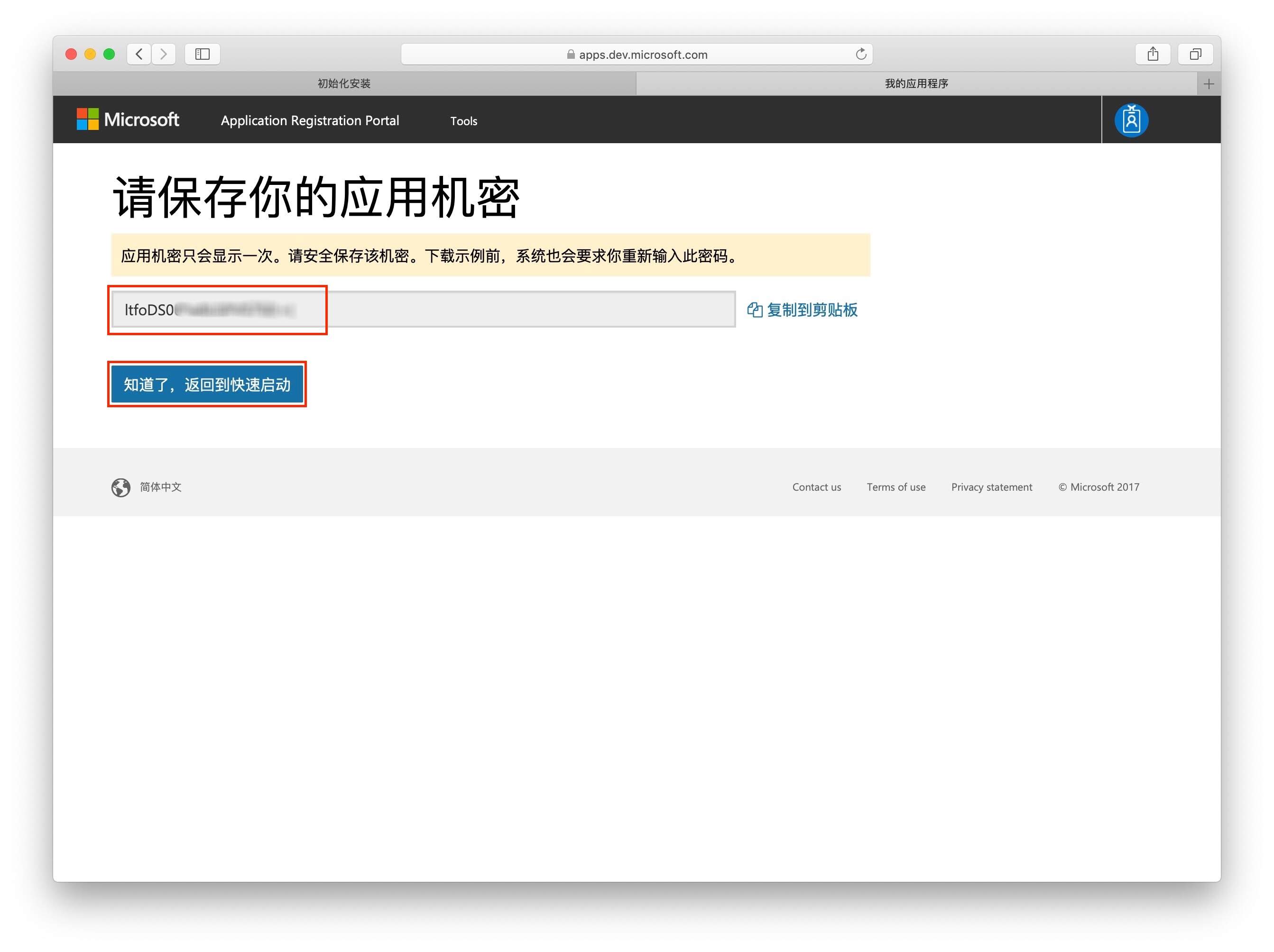Open the Privacy statement link
1274x952 pixels.
pyautogui.click(x=991, y=487)
